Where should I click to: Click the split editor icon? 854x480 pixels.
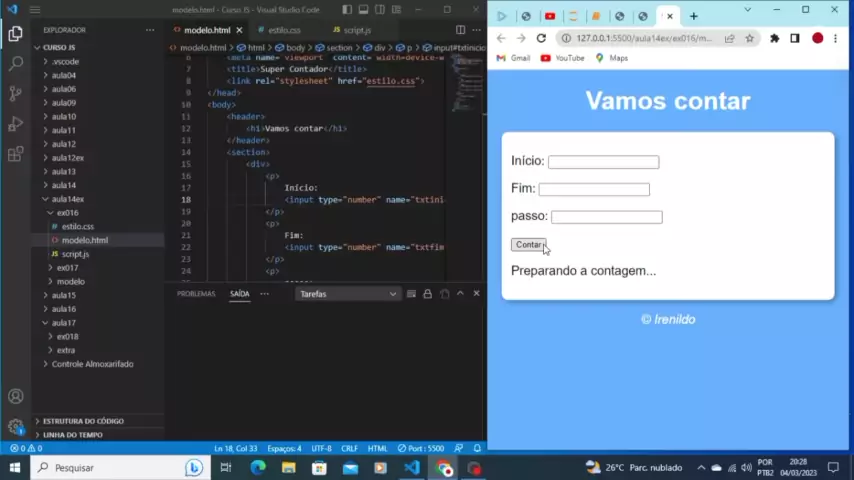tap(460, 30)
